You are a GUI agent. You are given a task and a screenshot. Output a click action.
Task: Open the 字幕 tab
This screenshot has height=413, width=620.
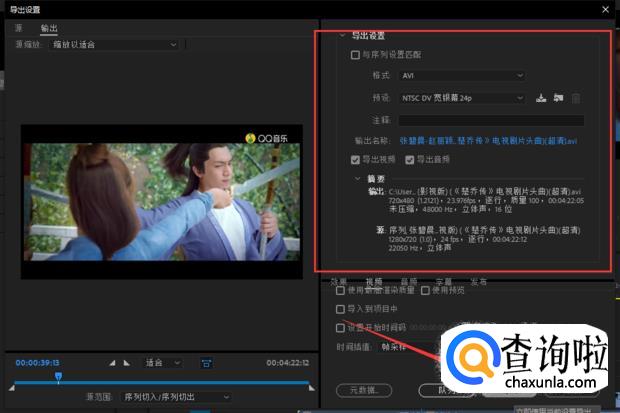coord(444,282)
